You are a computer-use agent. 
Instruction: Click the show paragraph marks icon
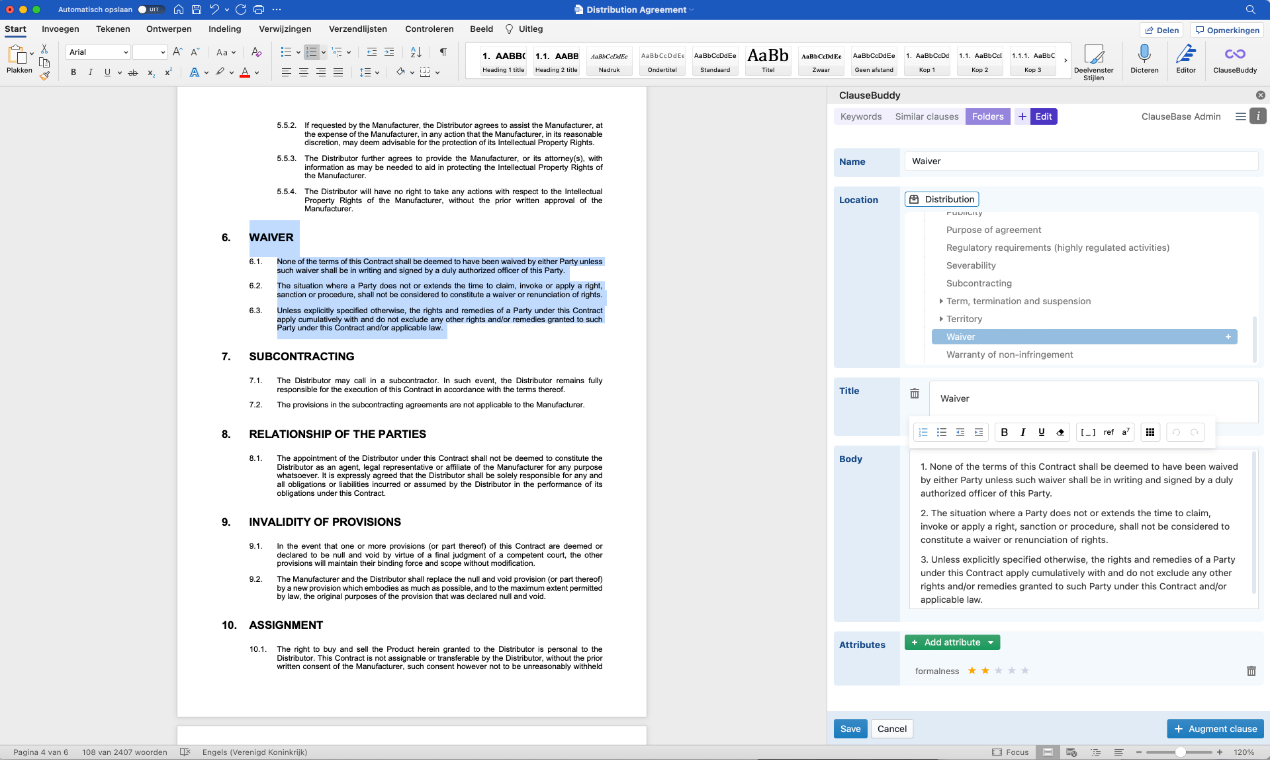click(x=443, y=52)
